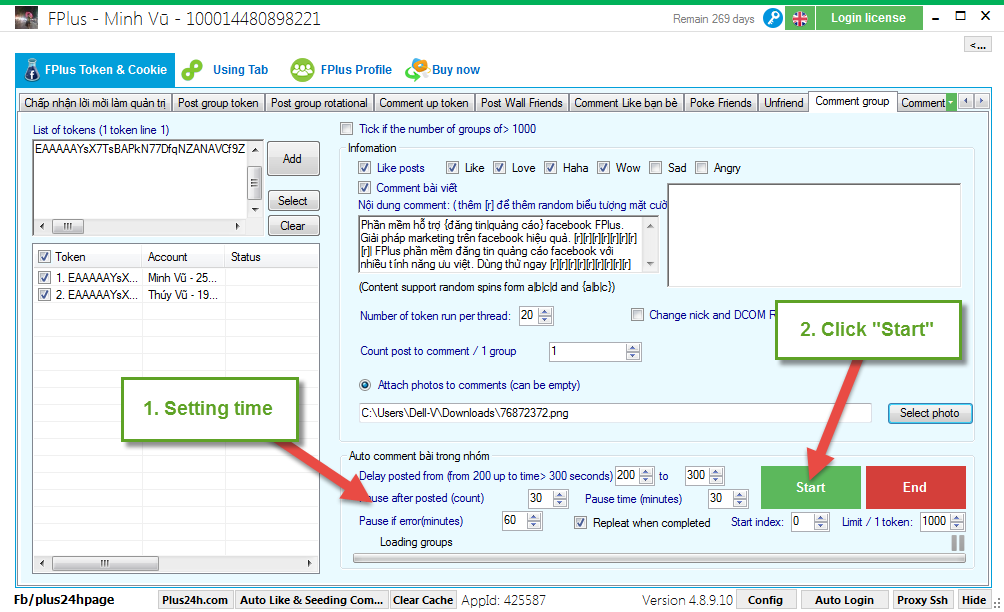Open the tab list dropdown arrow
This screenshot has width=1004, height=612.
(x=951, y=102)
